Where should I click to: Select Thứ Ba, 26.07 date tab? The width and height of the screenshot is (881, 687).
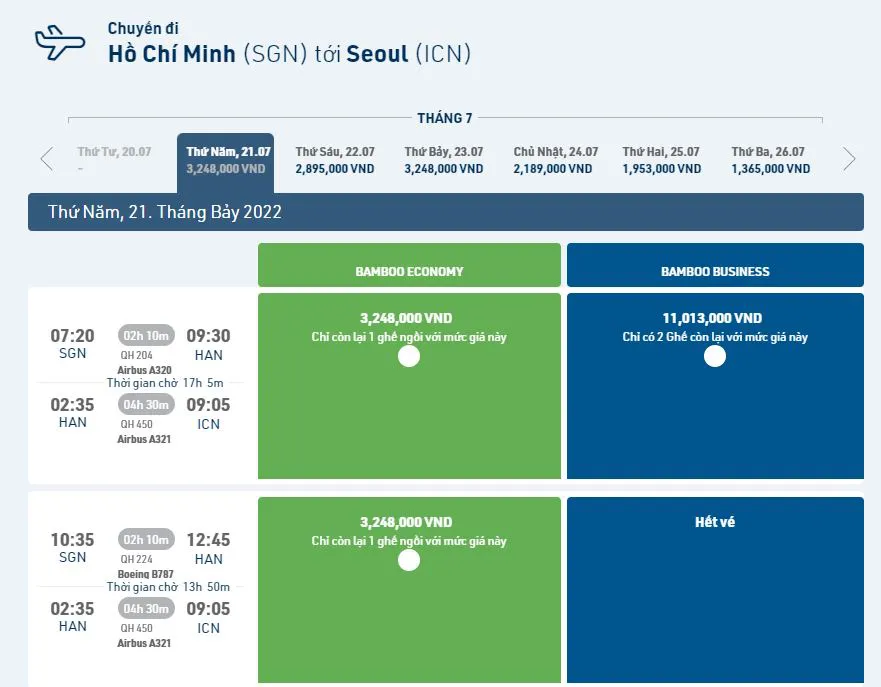[770, 160]
